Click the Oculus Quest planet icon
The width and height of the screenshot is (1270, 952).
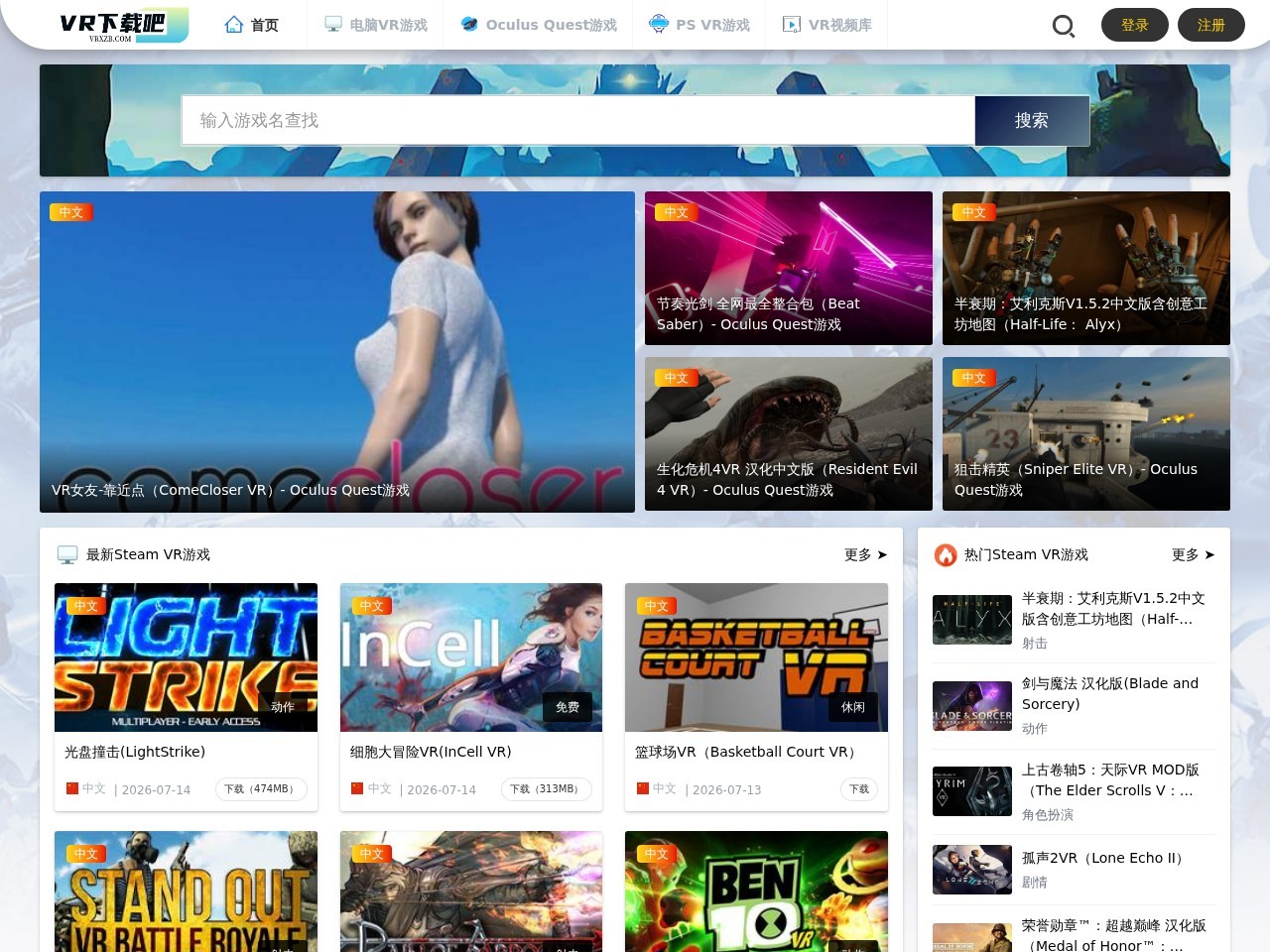pyautogui.click(x=469, y=25)
